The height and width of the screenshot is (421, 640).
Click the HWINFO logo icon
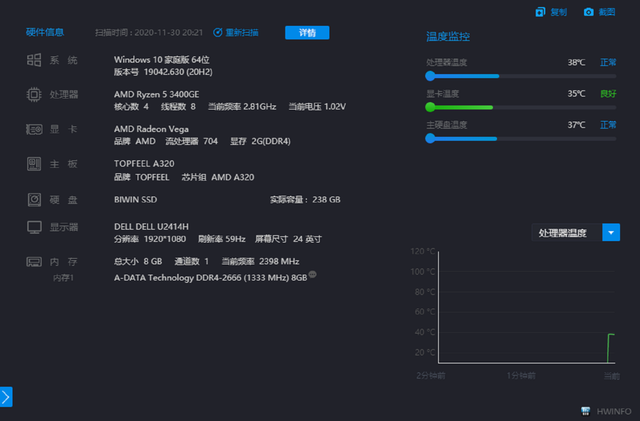point(586,411)
